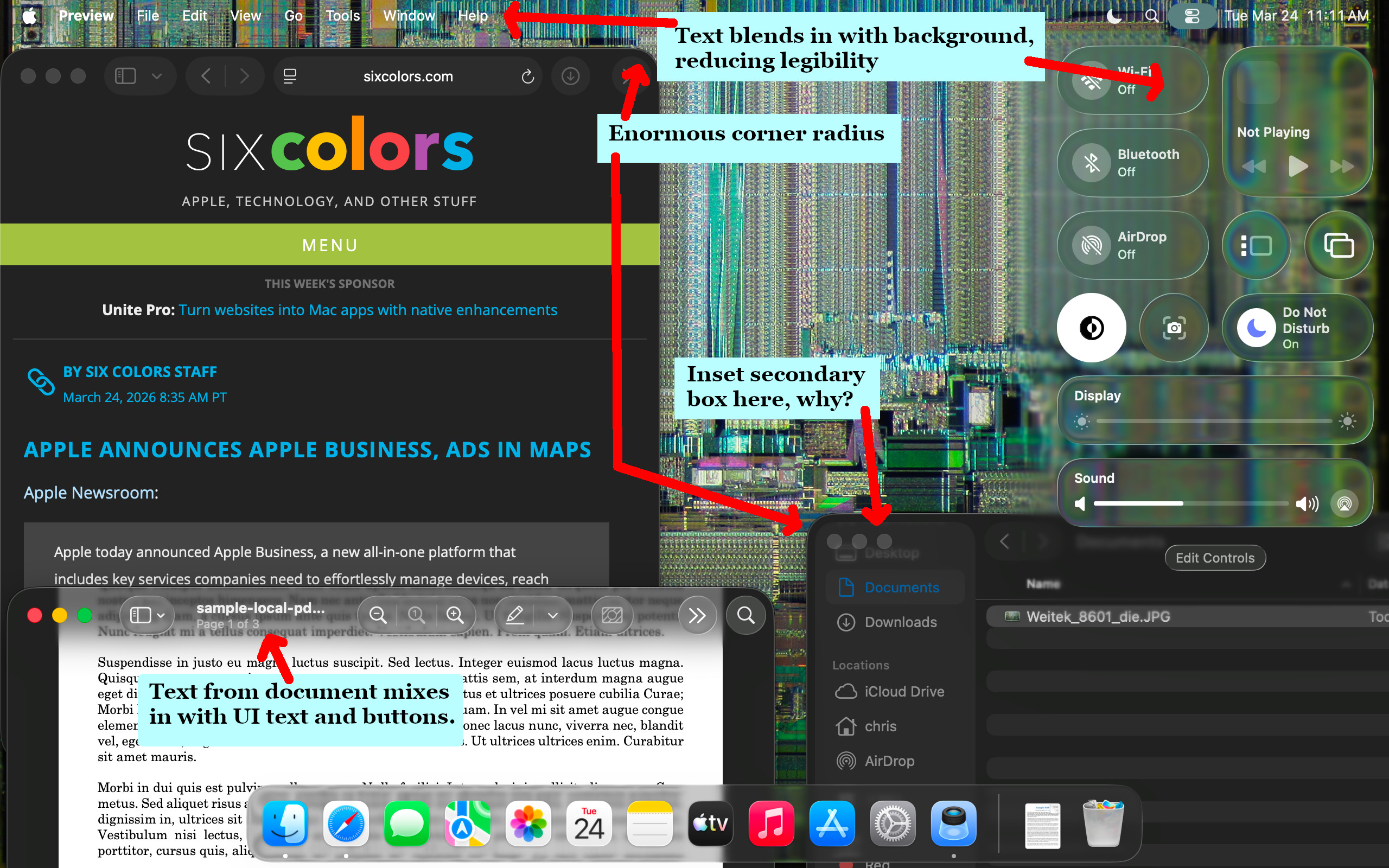
Task: Open the AirPlay audio output icon
Action: 1344,503
